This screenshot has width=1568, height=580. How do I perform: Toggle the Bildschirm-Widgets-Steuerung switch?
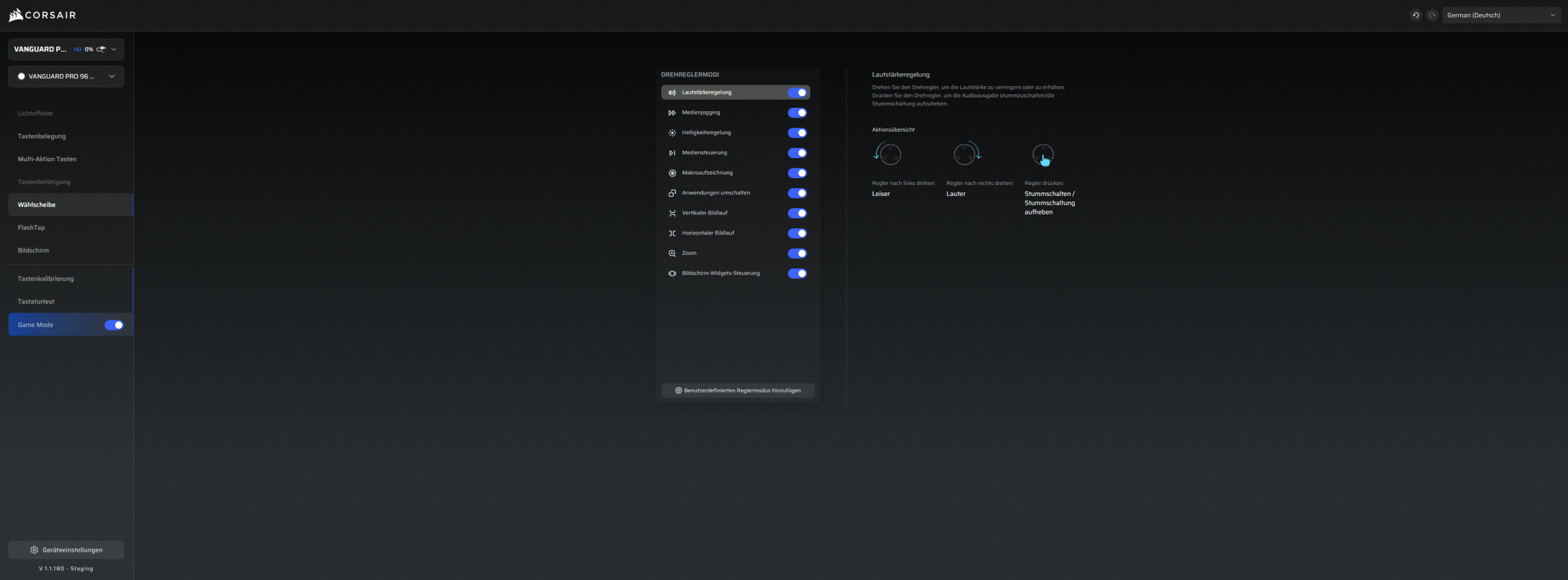(x=797, y=274)
